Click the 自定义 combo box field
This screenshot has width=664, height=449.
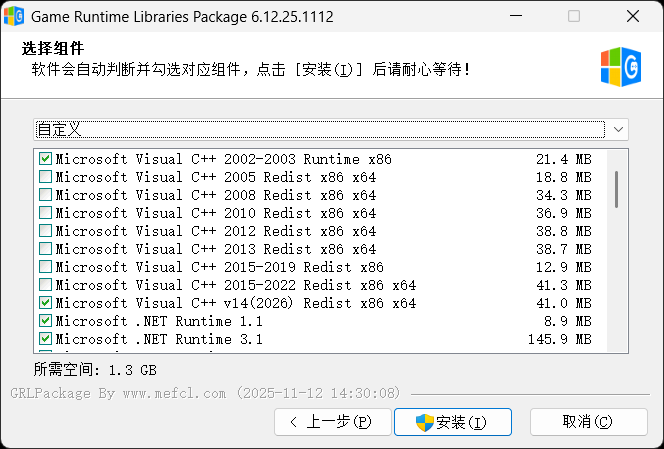[331, 129]
